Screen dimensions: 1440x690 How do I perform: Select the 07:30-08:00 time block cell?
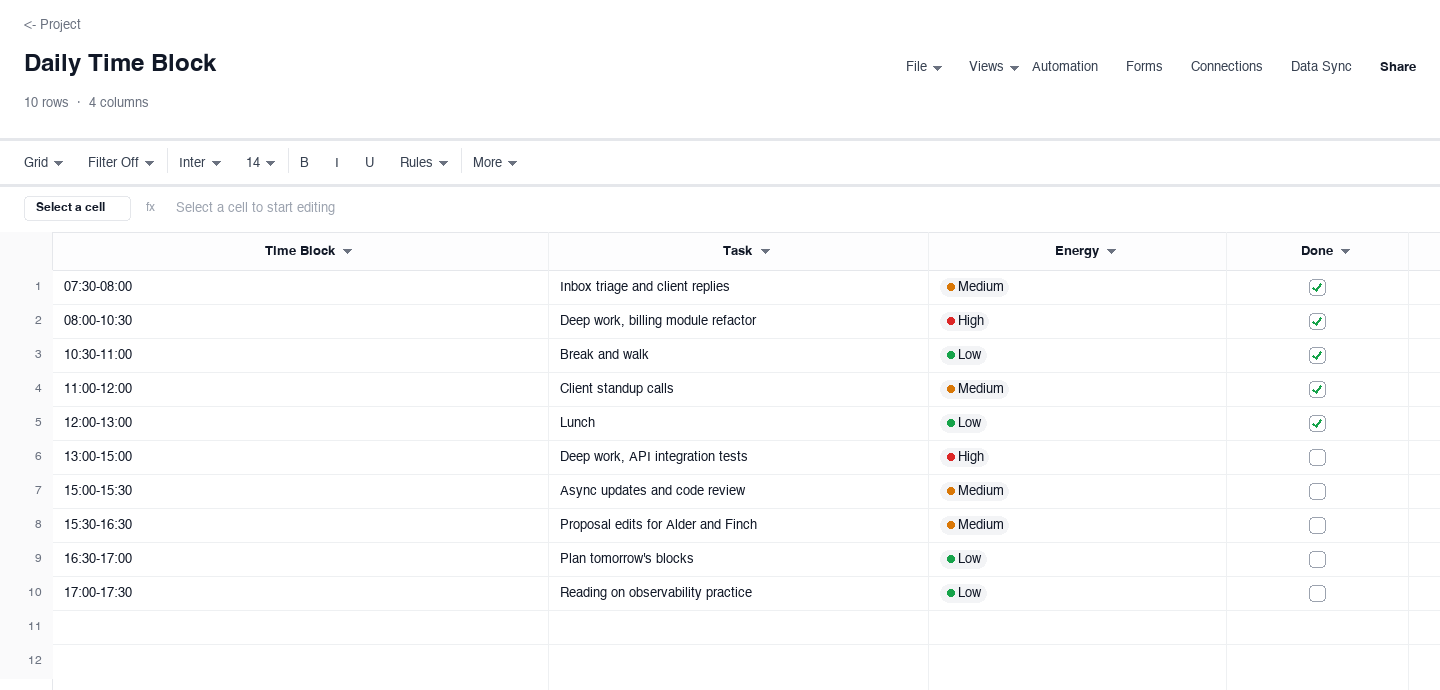pos(300,287)
